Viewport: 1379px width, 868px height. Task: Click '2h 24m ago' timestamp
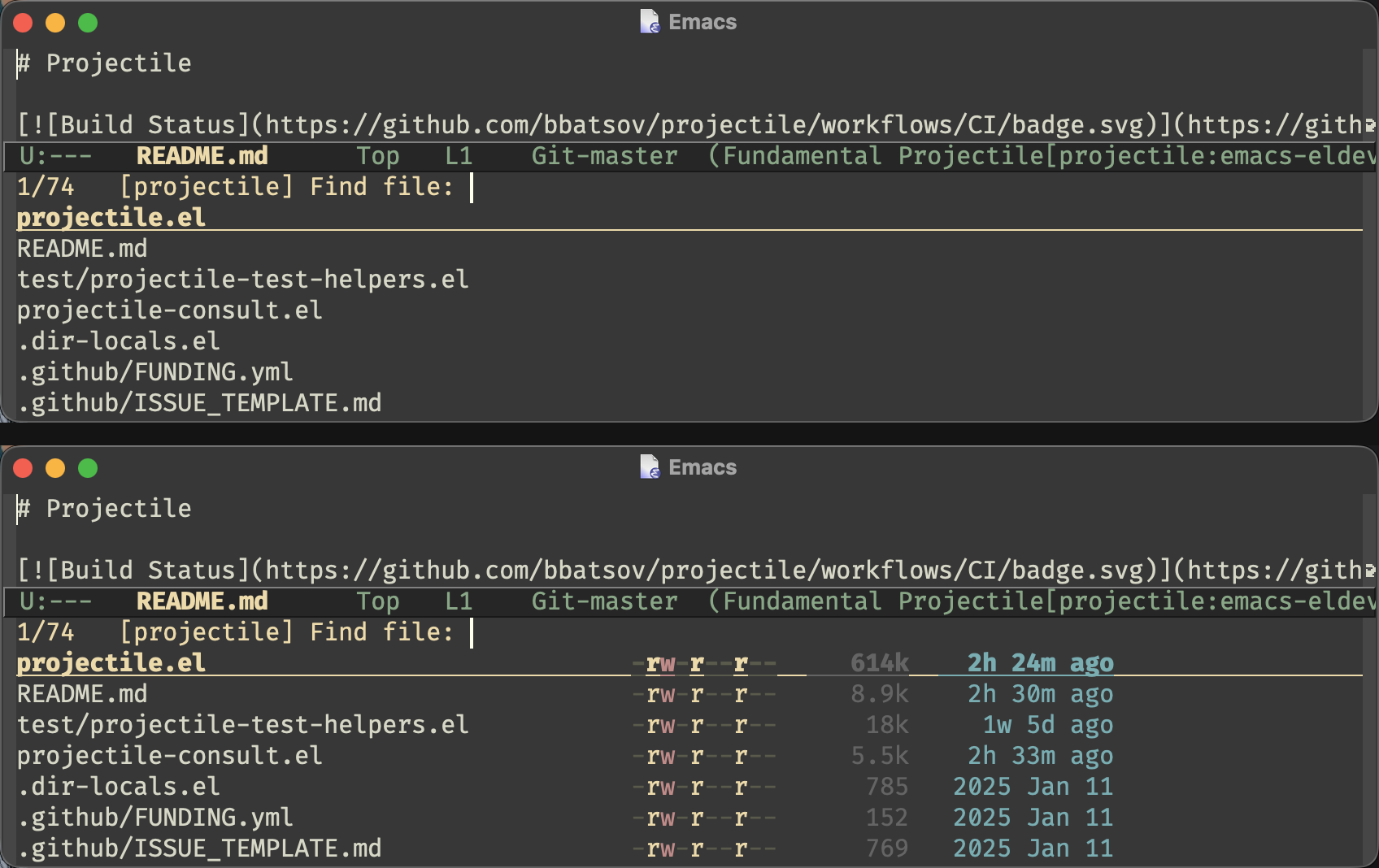1040,662
